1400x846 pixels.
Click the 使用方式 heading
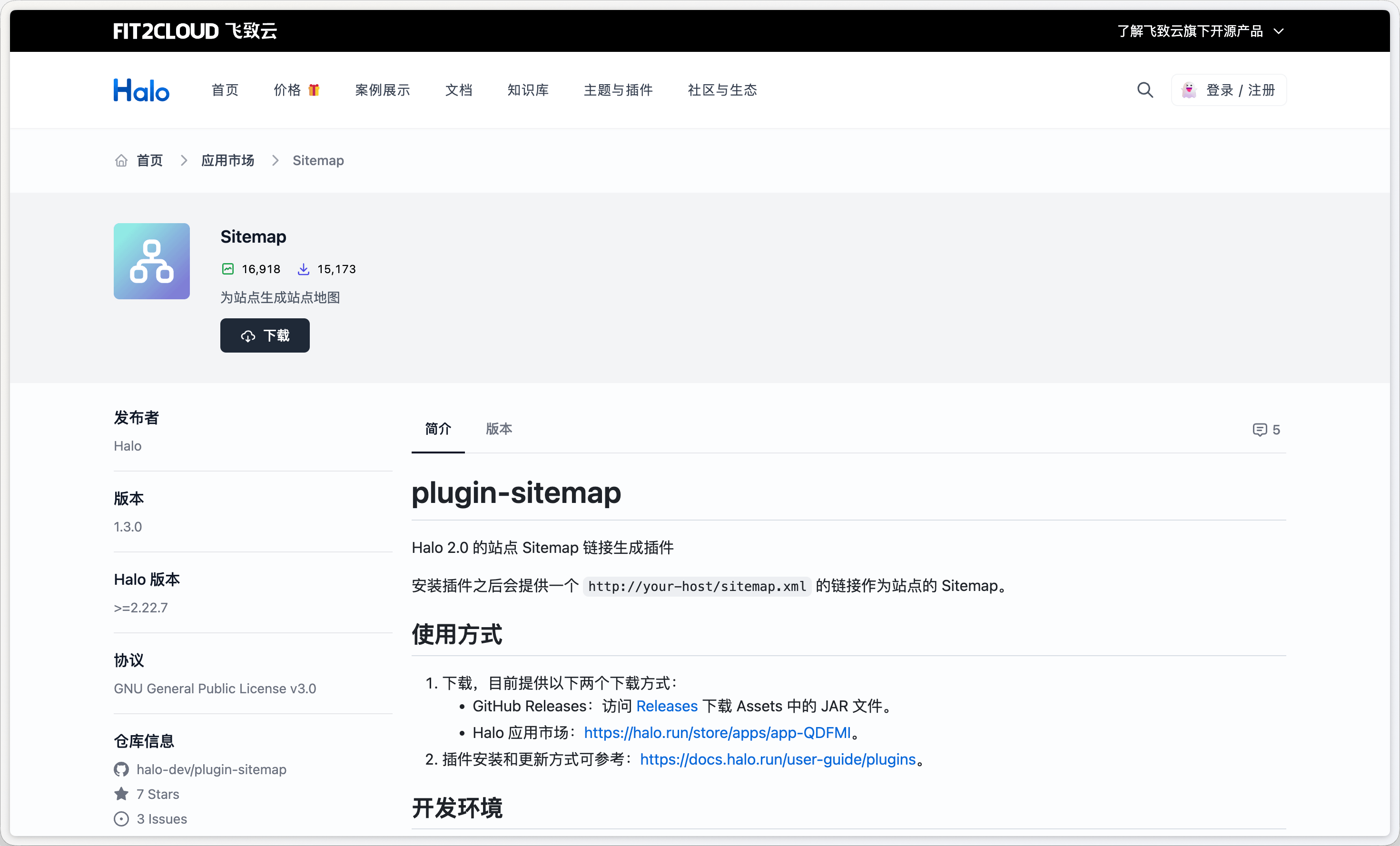coord(457,634)
